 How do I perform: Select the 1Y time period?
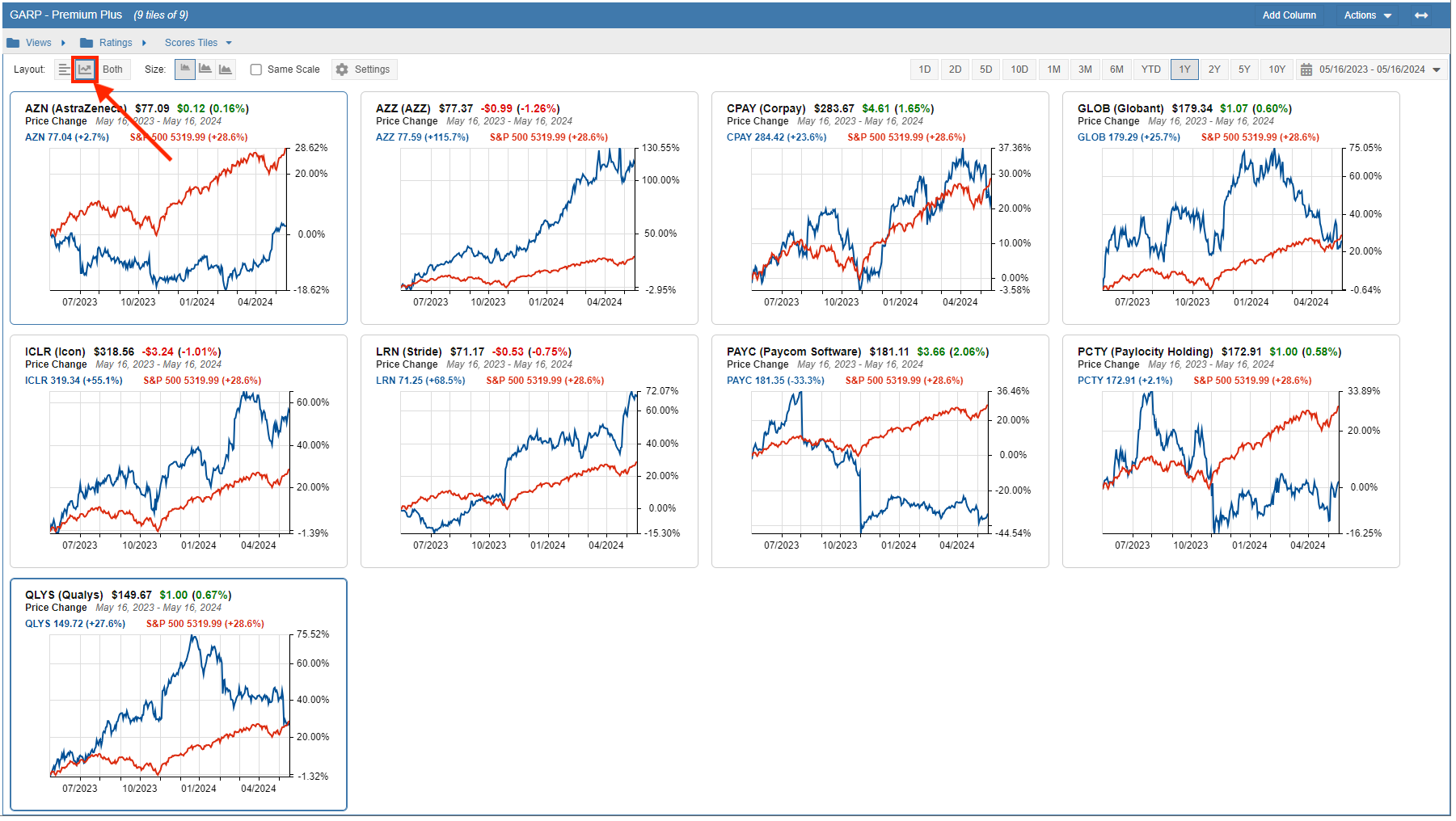(1184, 69)
